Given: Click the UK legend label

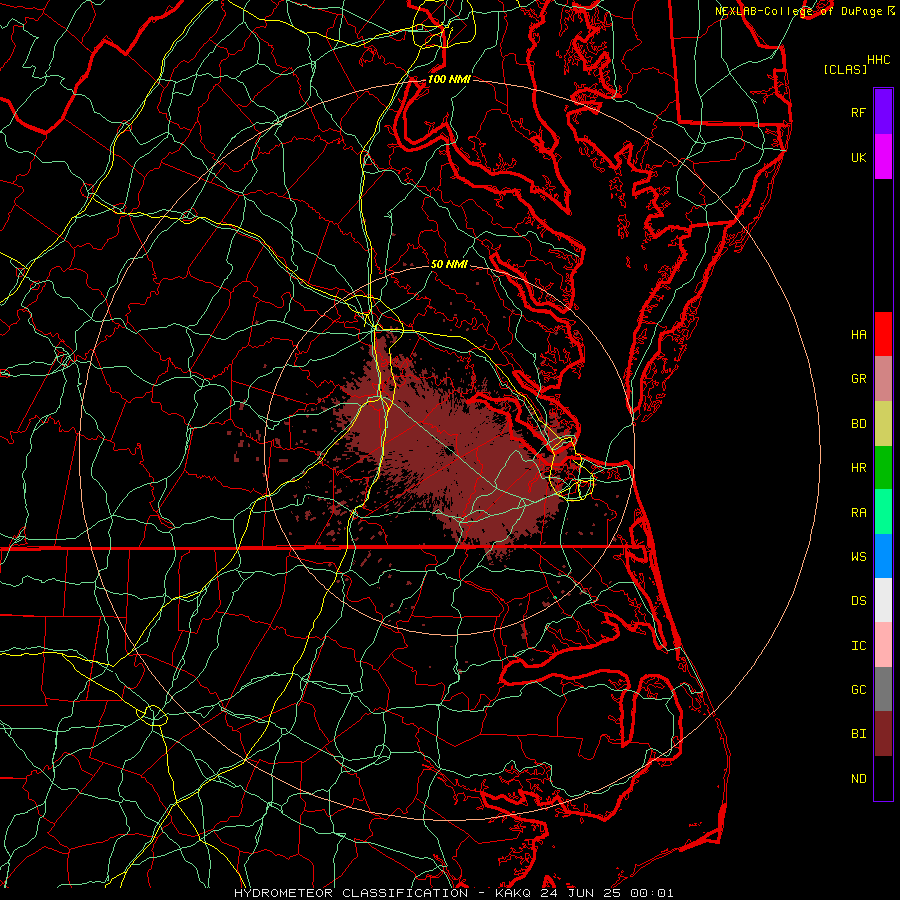Looking at the screenshot, I should [x=858, y=157].
